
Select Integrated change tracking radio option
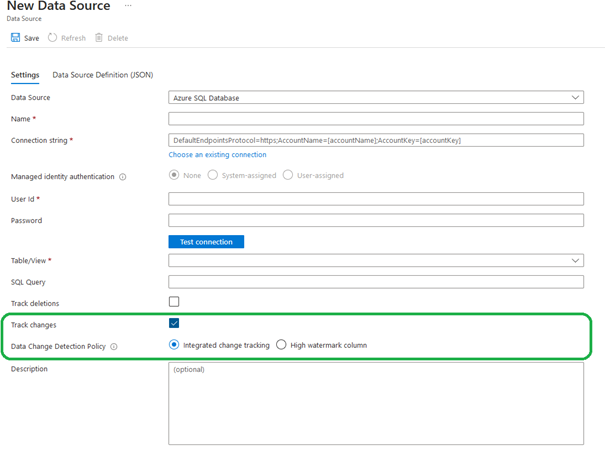pyautogui.click(x=174, y=345)
